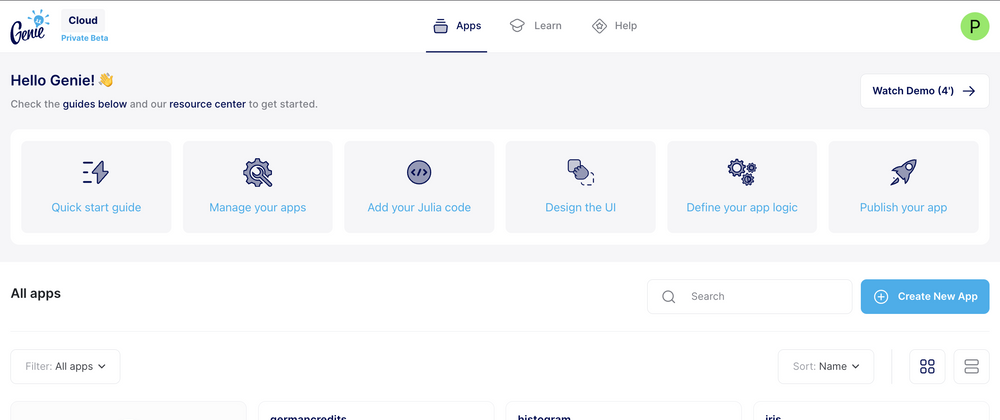Open the Quick start guide card

[x=96, y=187]
